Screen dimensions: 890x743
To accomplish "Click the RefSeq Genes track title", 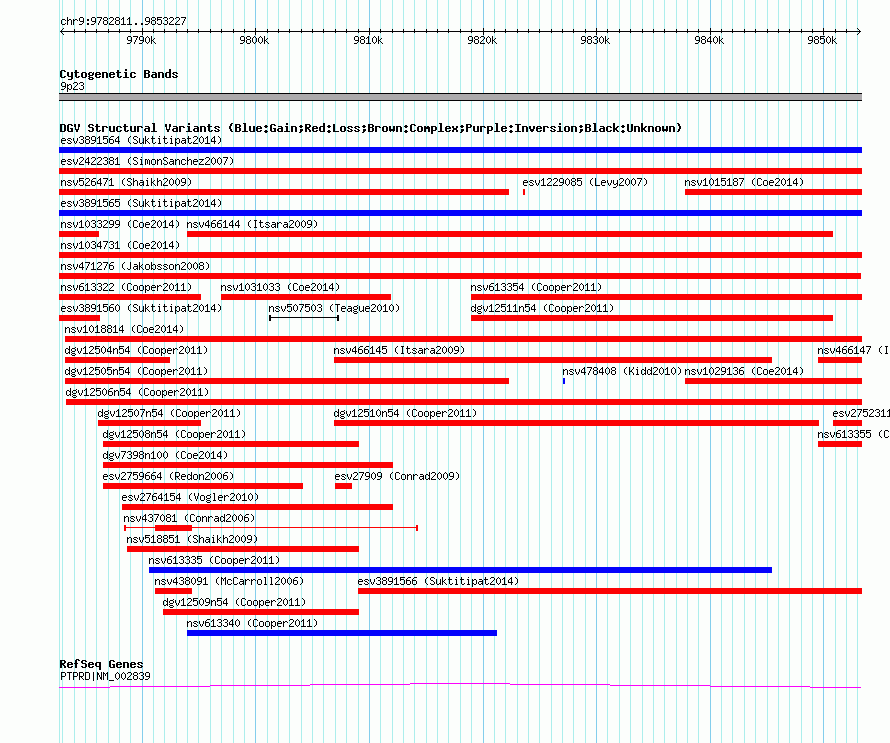I will coord(101,664).
